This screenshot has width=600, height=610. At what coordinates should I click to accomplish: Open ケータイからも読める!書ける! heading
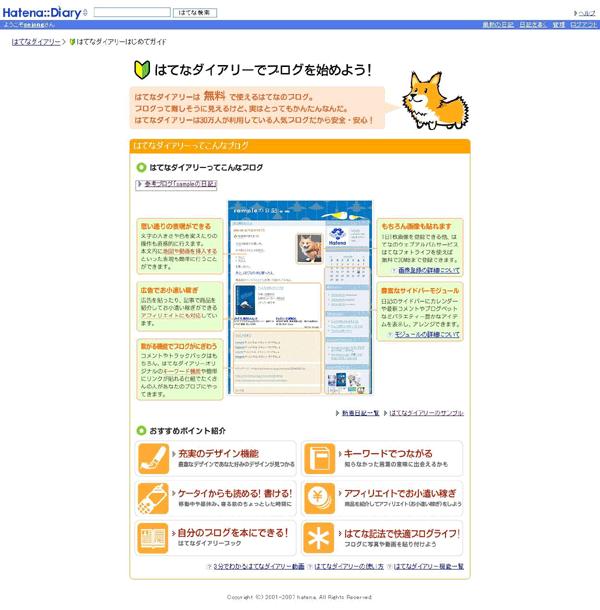coord(235,493)
